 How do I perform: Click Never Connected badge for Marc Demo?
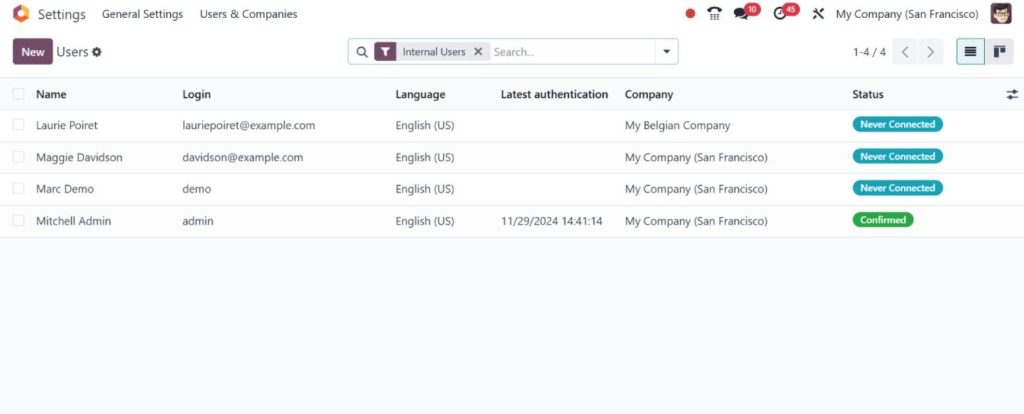click(897, 188)
